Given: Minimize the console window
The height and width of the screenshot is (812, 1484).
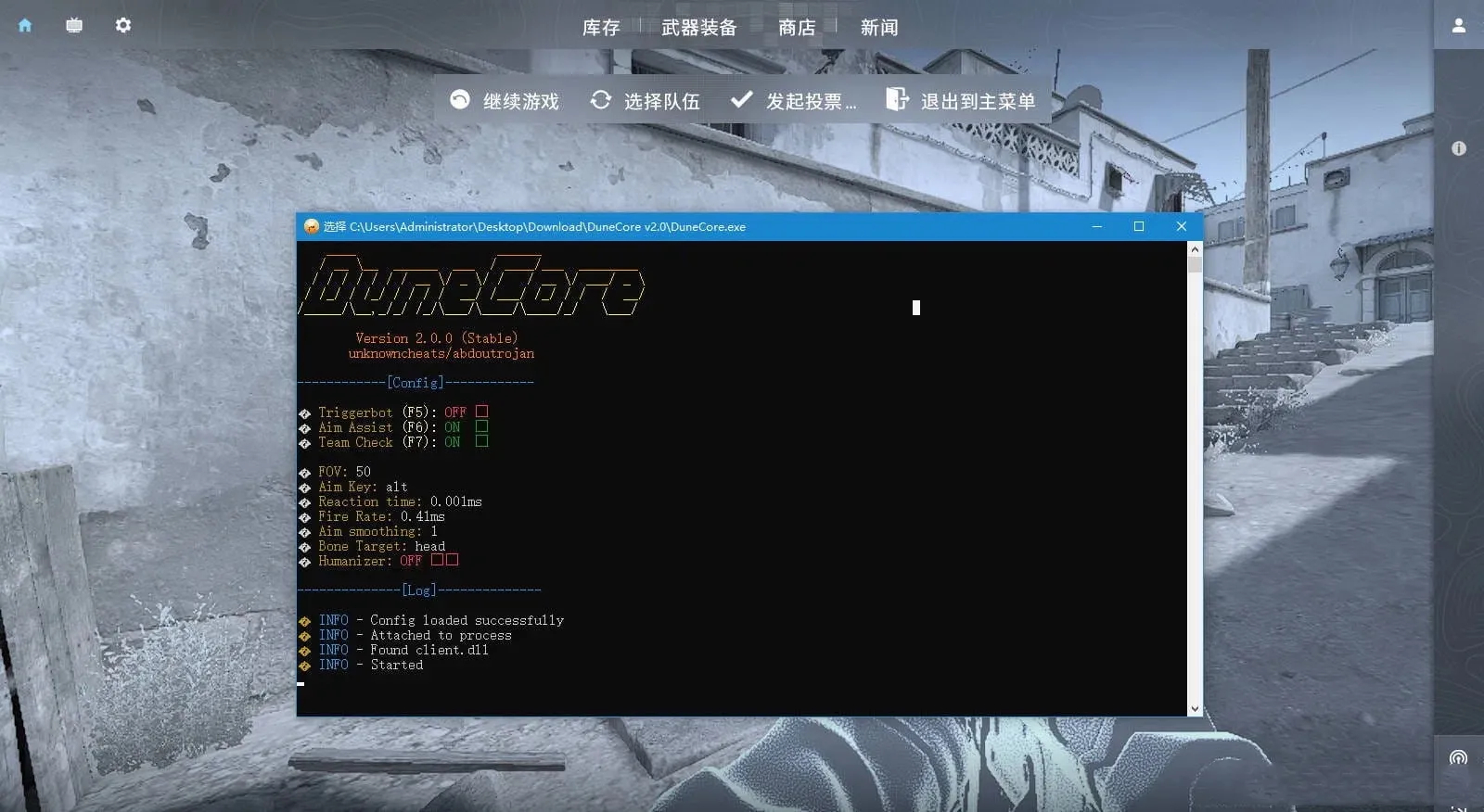Looking at the screenshot, I should click(x=1097, y=226).
